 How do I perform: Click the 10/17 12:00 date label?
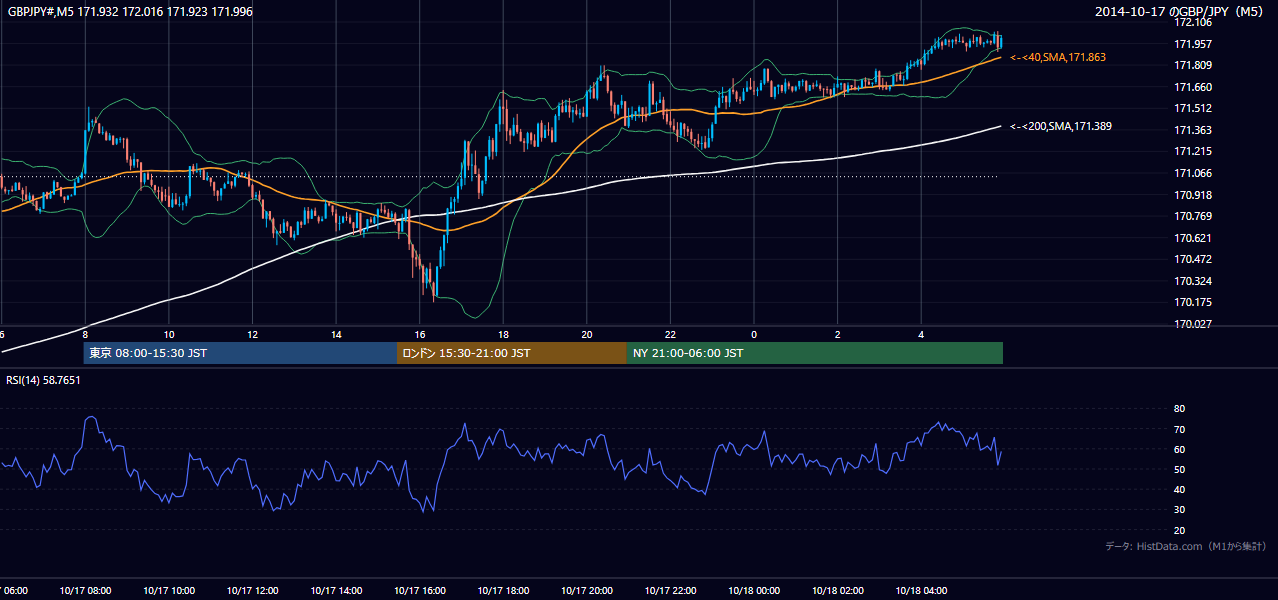point(252,591)
